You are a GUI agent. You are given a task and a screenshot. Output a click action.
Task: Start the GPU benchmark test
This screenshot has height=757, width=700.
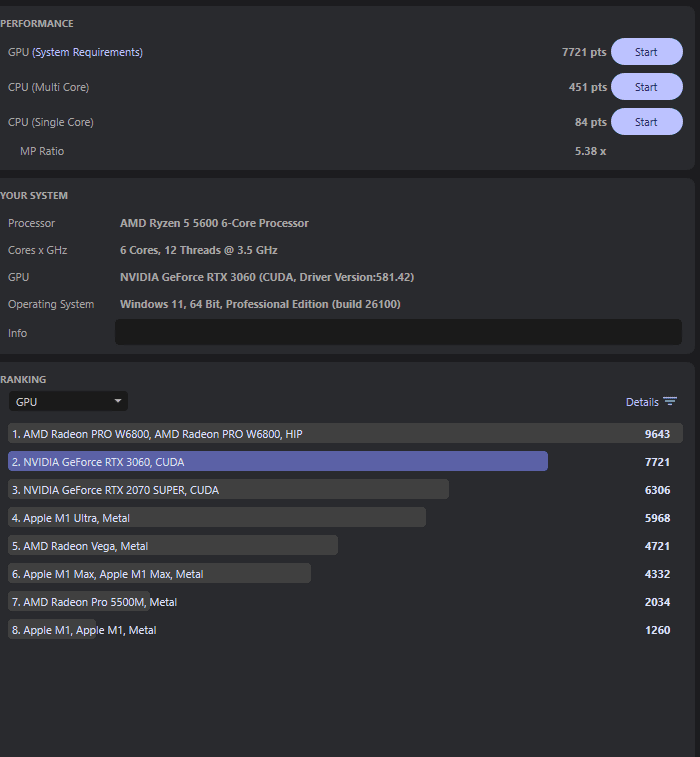click(x=646, y=52)
